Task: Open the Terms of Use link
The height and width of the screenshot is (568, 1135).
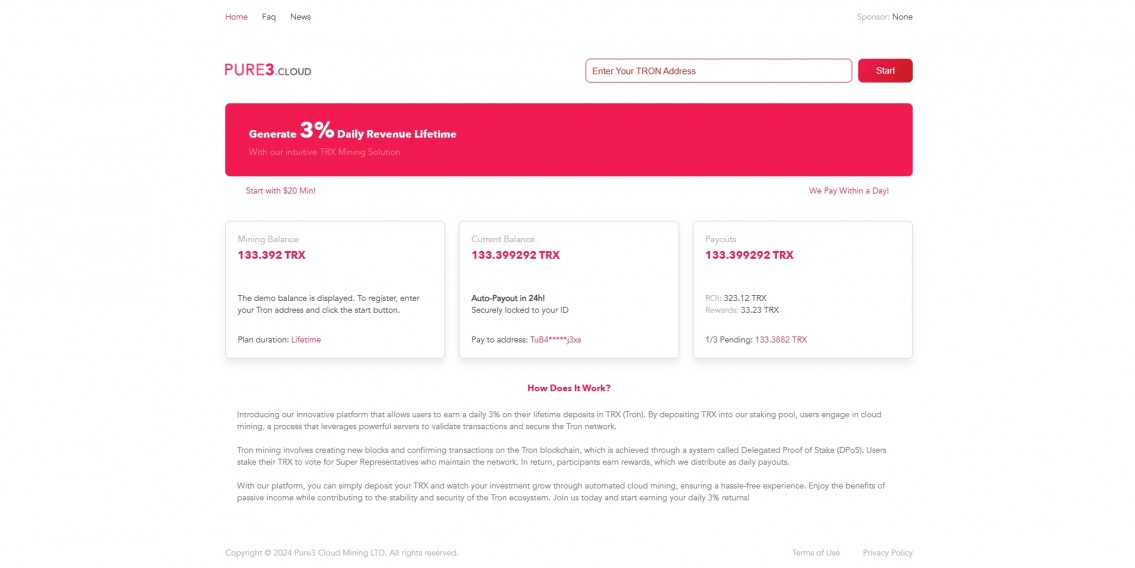Action: (816, 553)
